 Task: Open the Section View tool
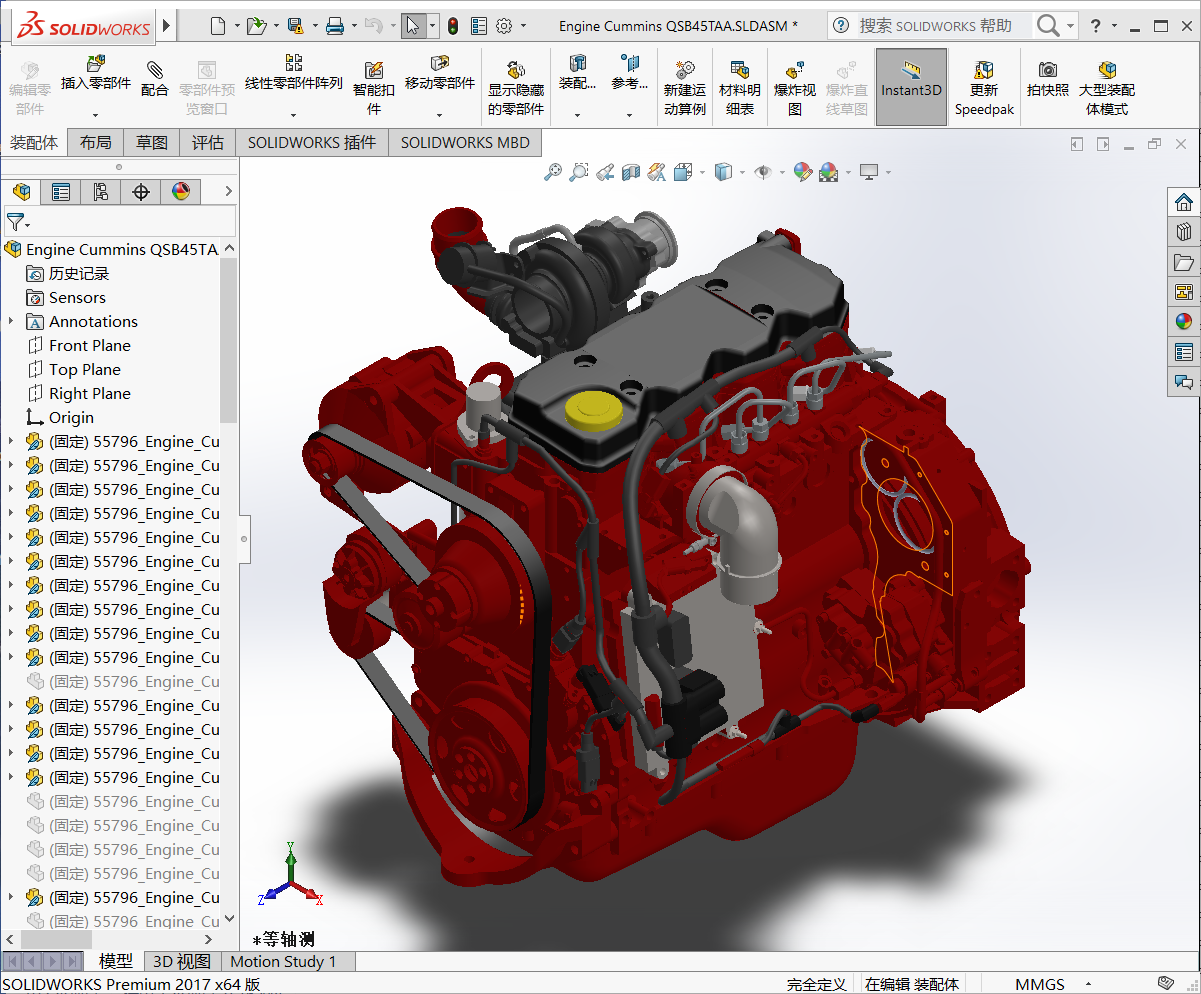(x=630, y=172)
